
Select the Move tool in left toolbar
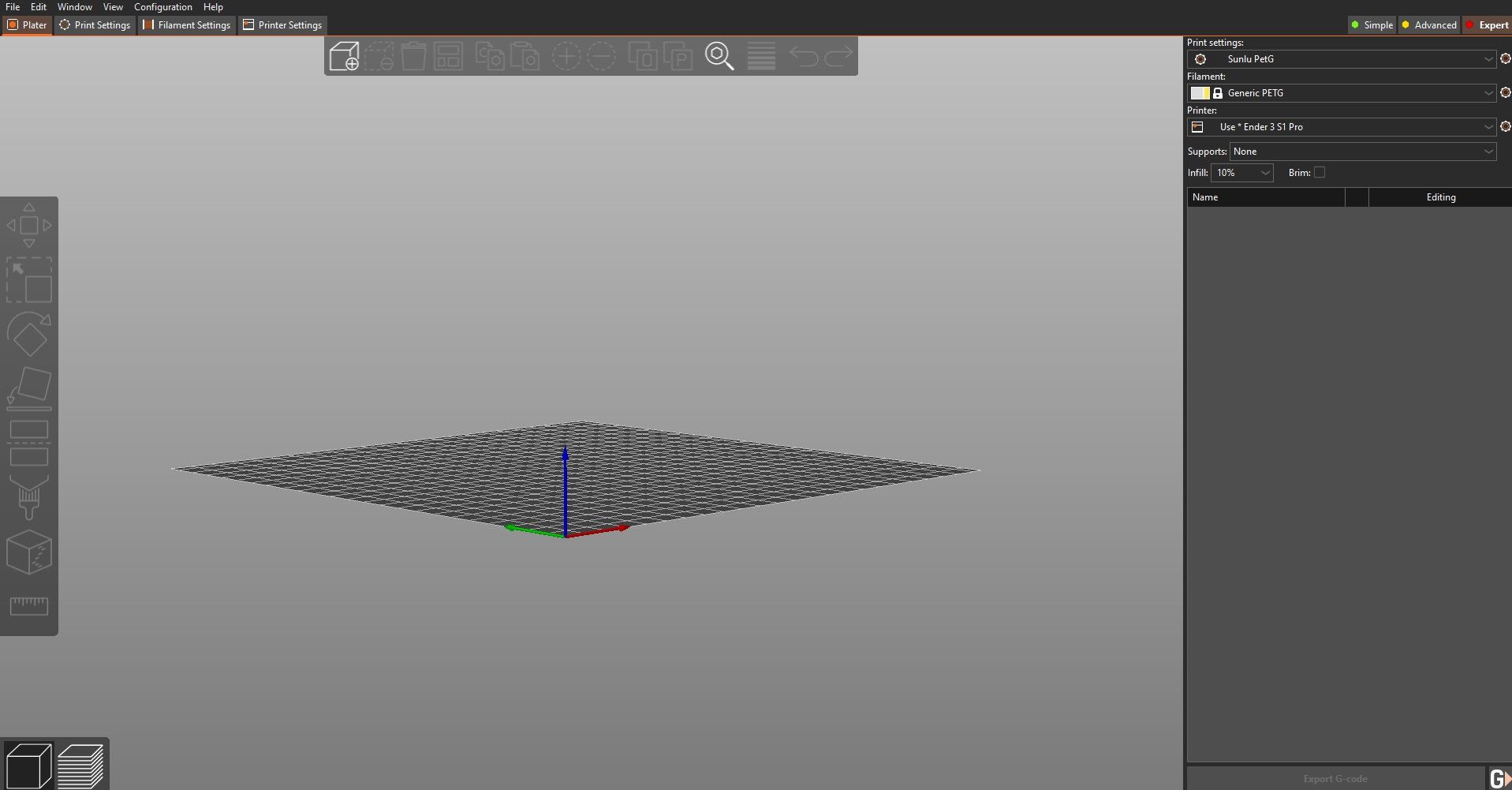click(29, 226)
